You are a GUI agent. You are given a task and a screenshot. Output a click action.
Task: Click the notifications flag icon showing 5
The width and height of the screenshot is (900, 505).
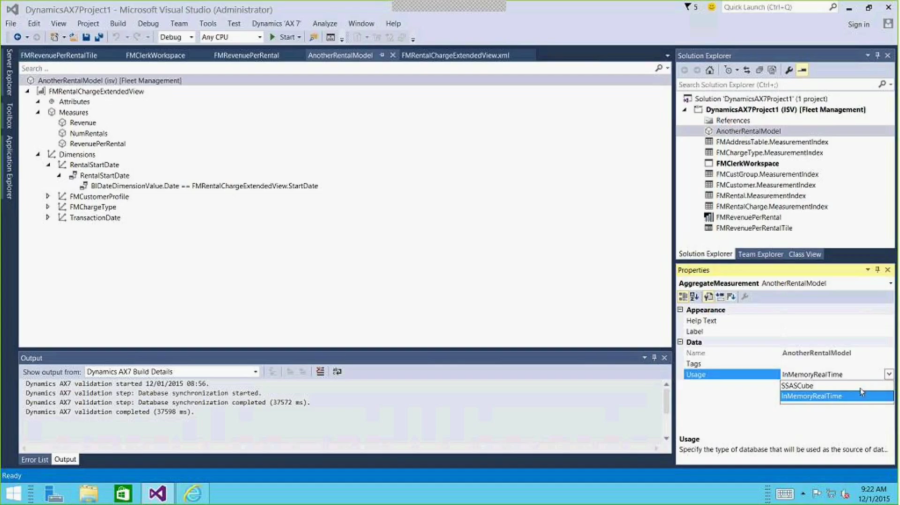pos(690,7)
